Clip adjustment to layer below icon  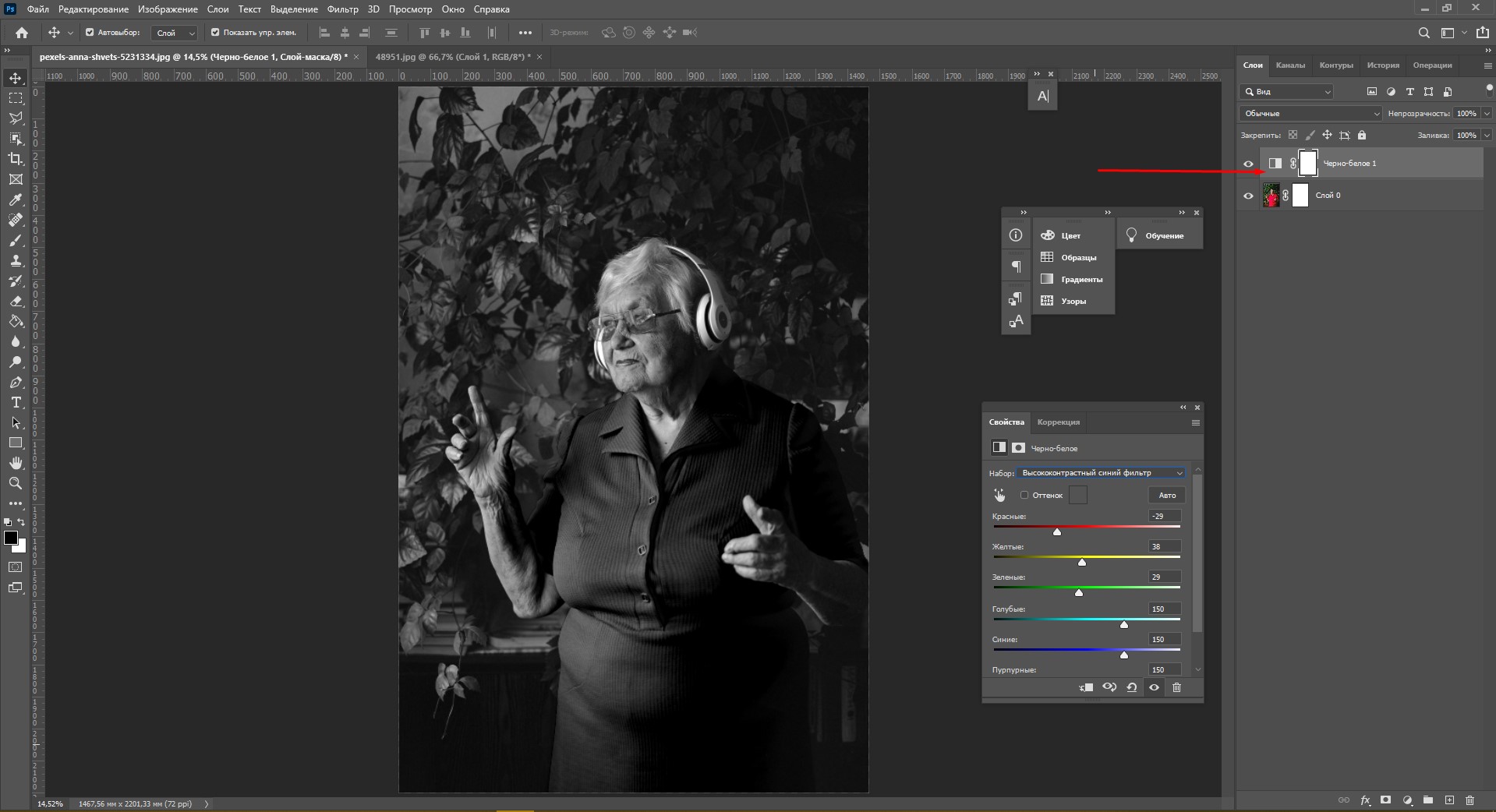pyautogui.click(x=1086, y=687)
